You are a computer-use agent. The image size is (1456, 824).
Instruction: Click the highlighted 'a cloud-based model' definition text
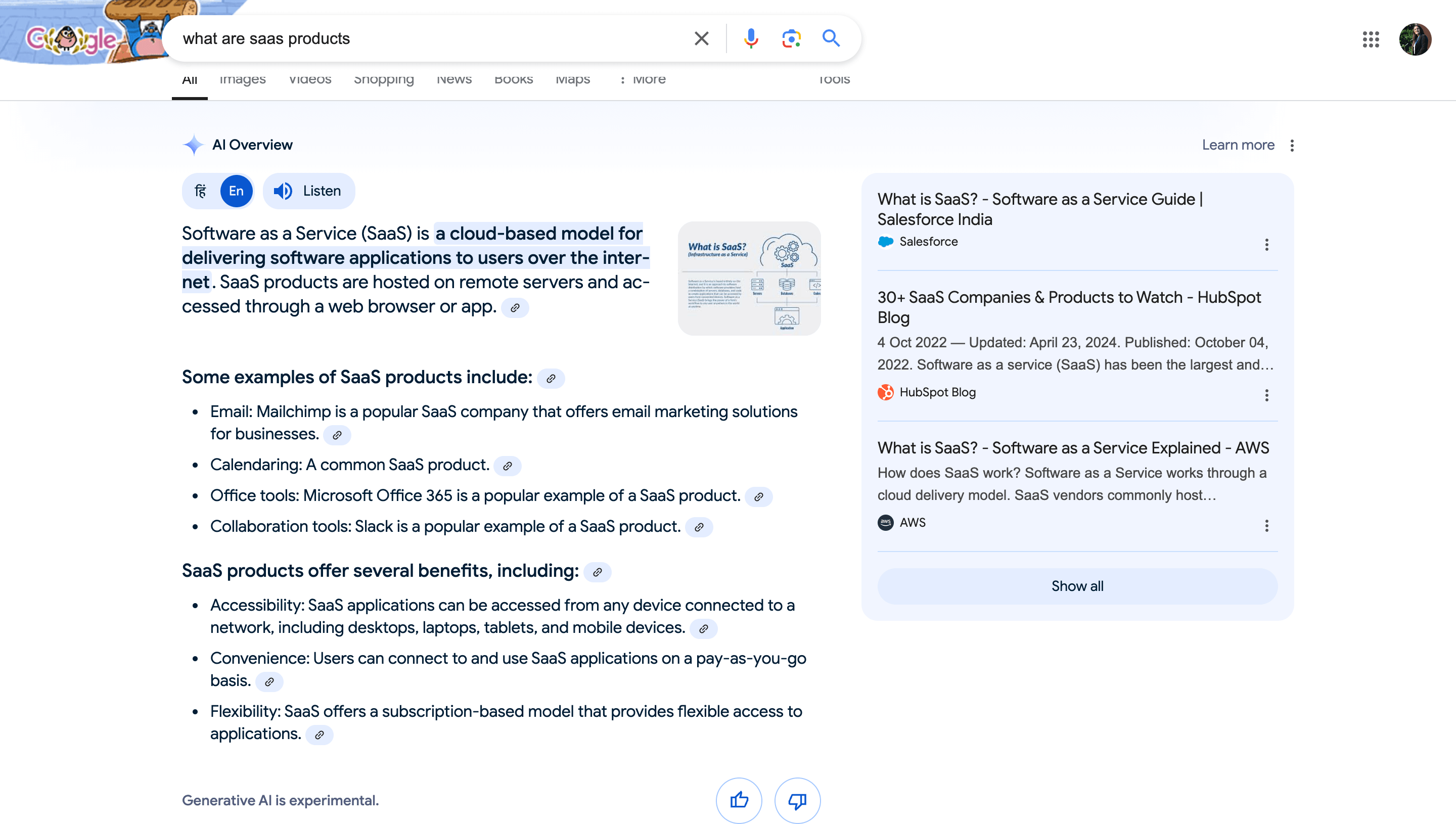pyautogui.click(x=416, y=257)
